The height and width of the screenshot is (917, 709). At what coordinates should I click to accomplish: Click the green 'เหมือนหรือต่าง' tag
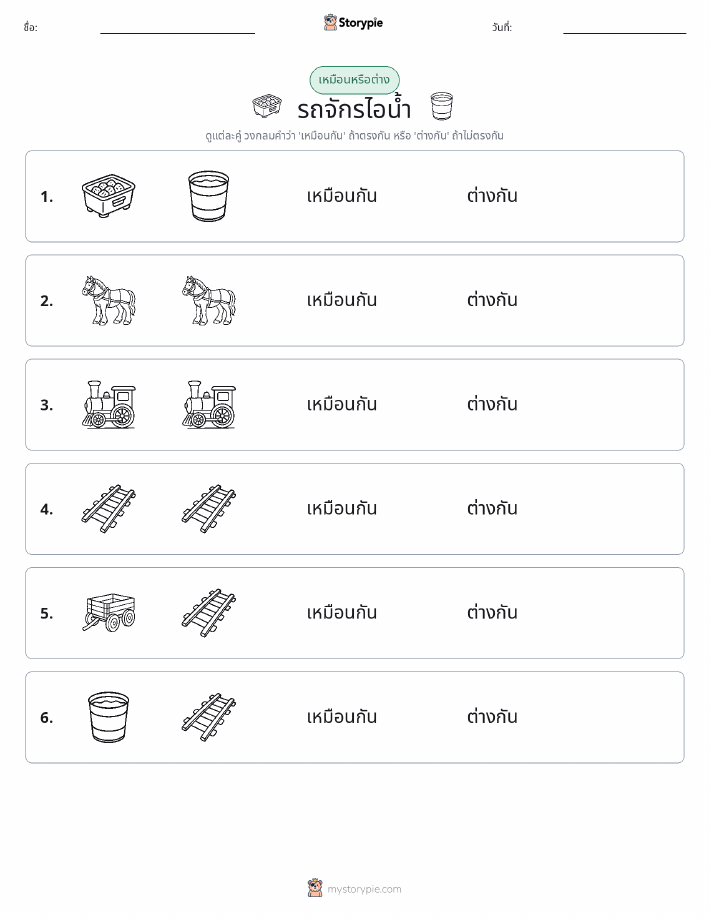(354, 80)
